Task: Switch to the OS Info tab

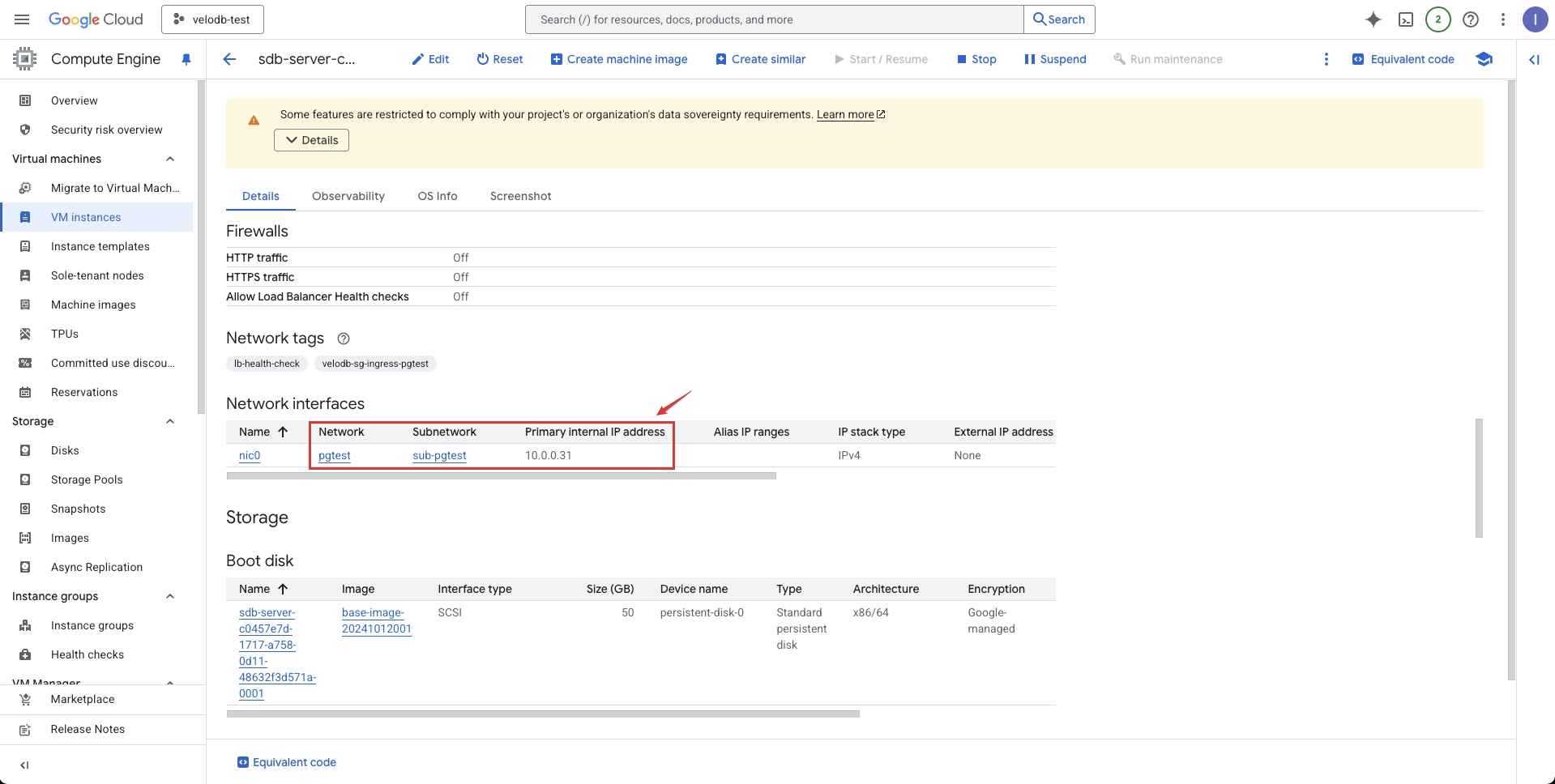Action: click(437, 196)
